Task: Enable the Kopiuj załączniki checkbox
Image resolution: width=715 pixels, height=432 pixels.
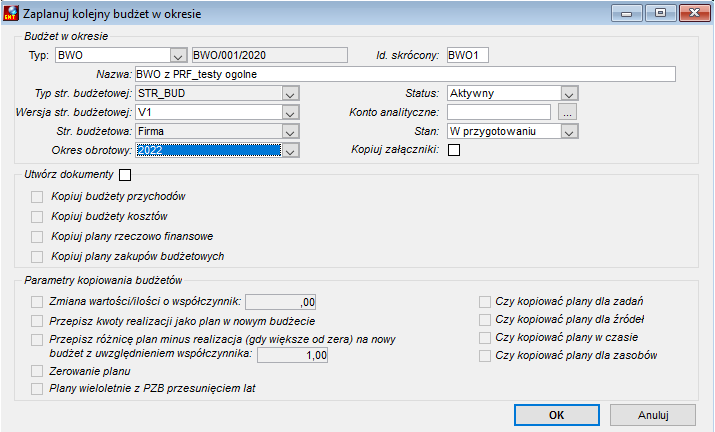Action: 454,150
